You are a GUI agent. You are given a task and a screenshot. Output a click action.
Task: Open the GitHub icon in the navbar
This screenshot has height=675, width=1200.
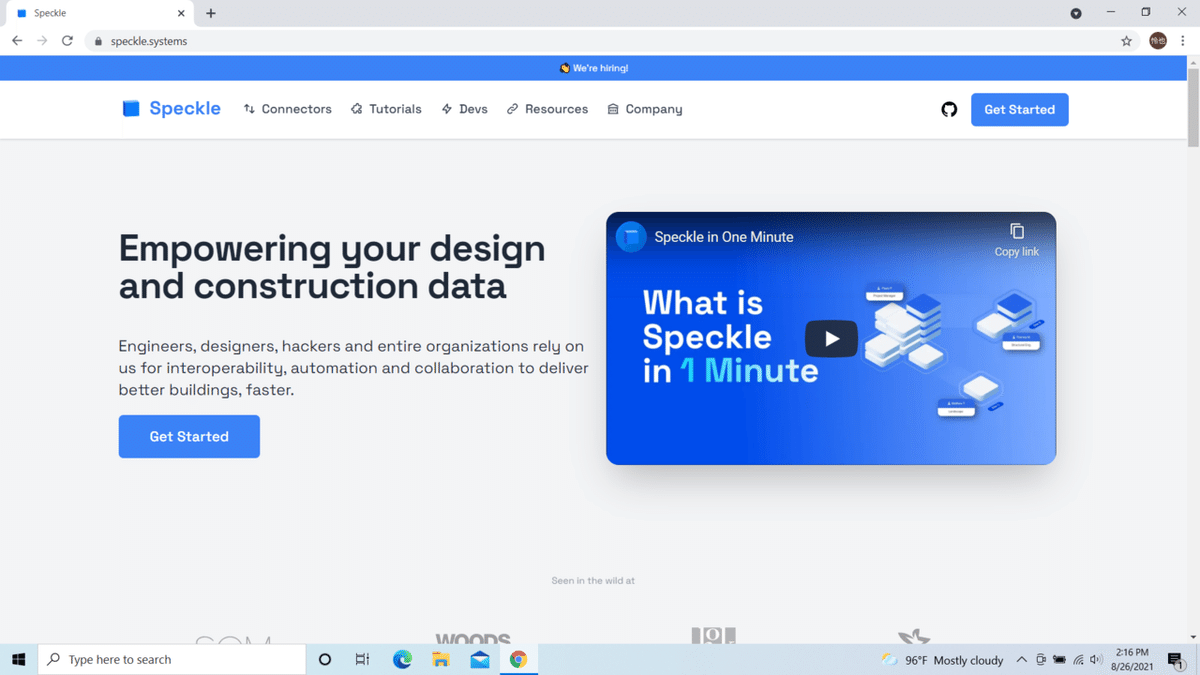pyautogui.click(x=949, y=110)
